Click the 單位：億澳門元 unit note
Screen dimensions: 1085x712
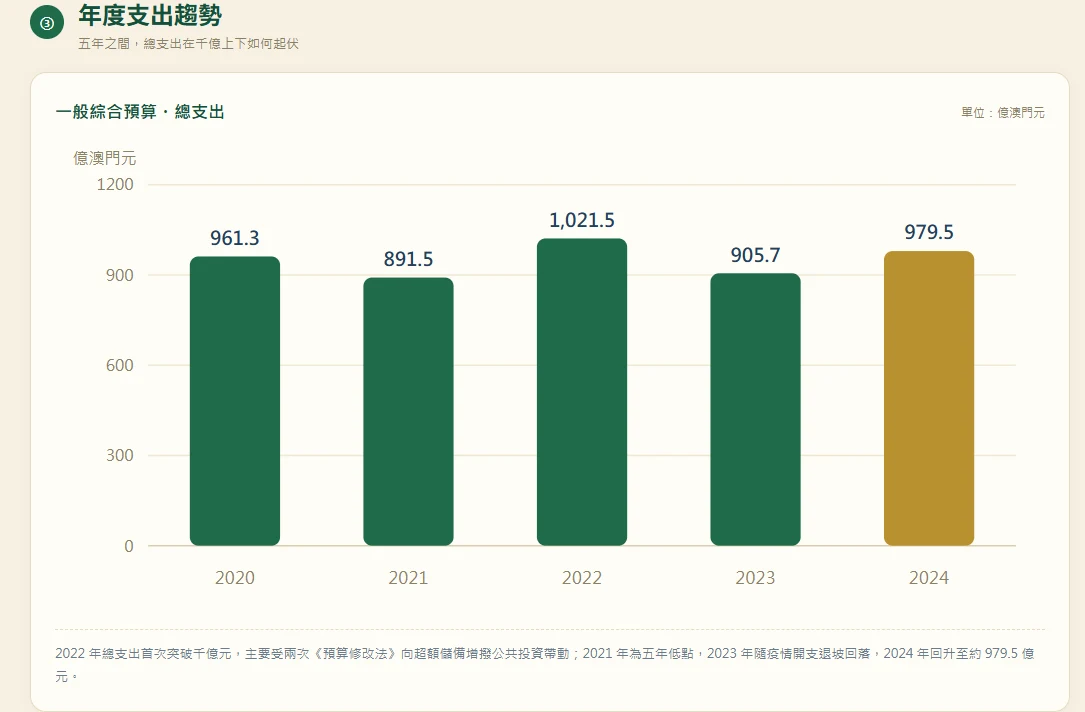(x=1003, y=112)
